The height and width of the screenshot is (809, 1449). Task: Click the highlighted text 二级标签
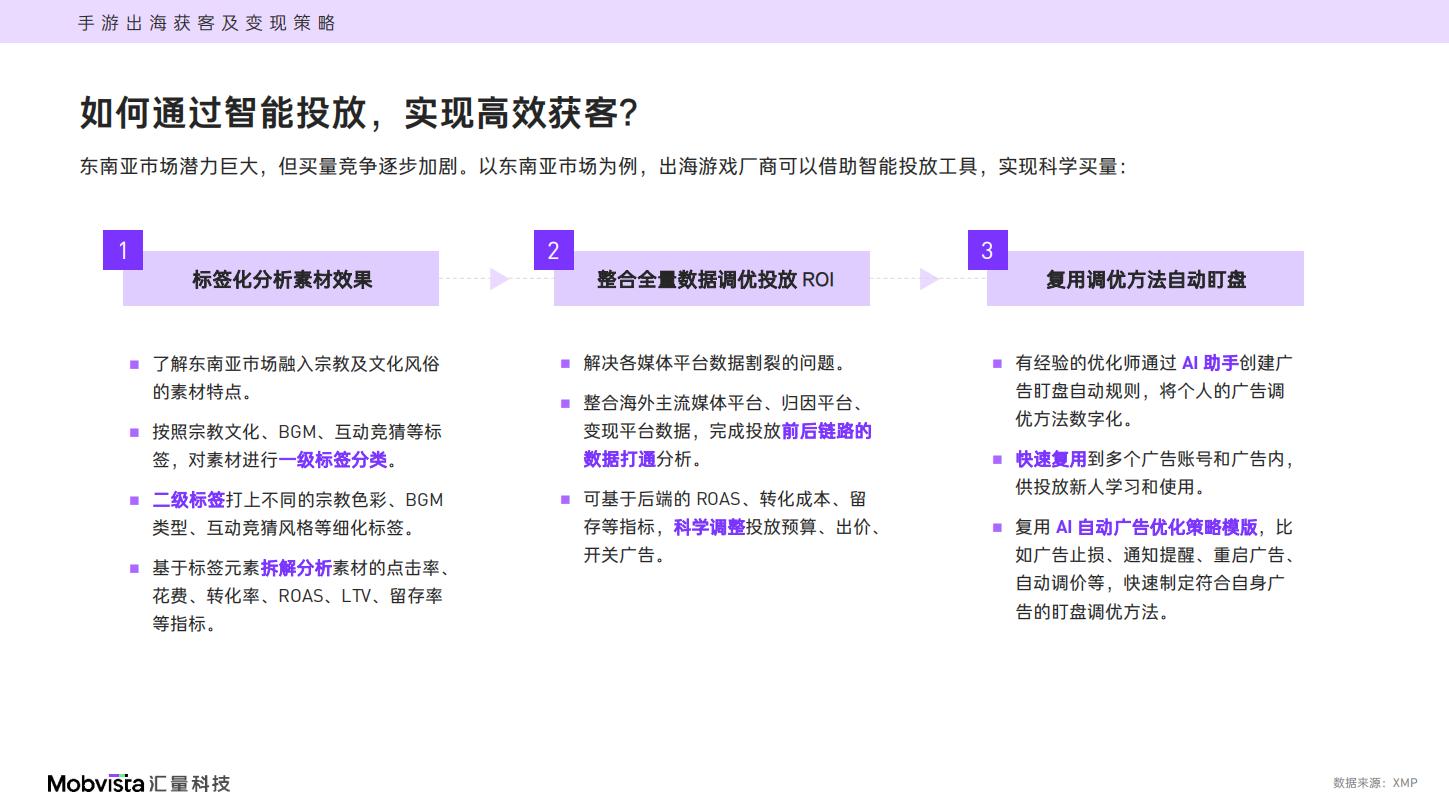188,500
